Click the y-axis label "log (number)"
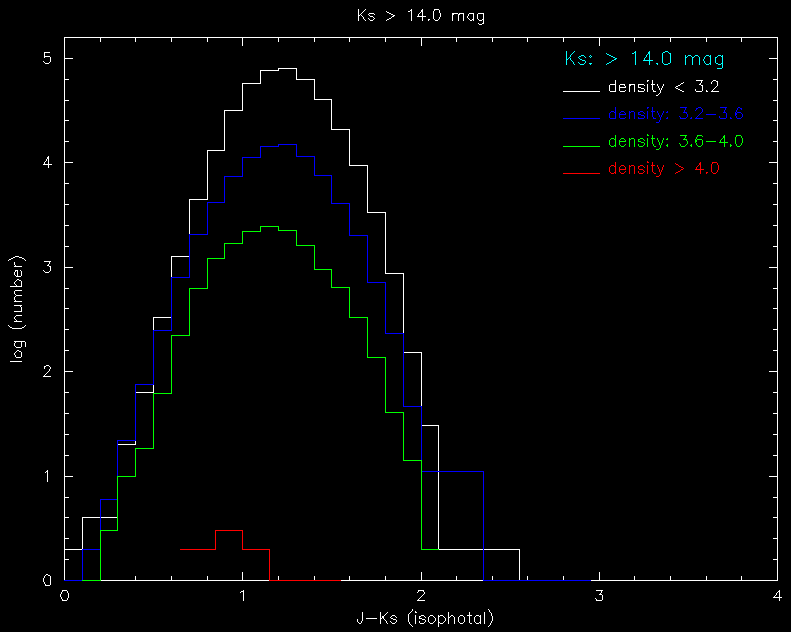Image resolution: width=791 pixels, height=632 pixels. [18, 312]
